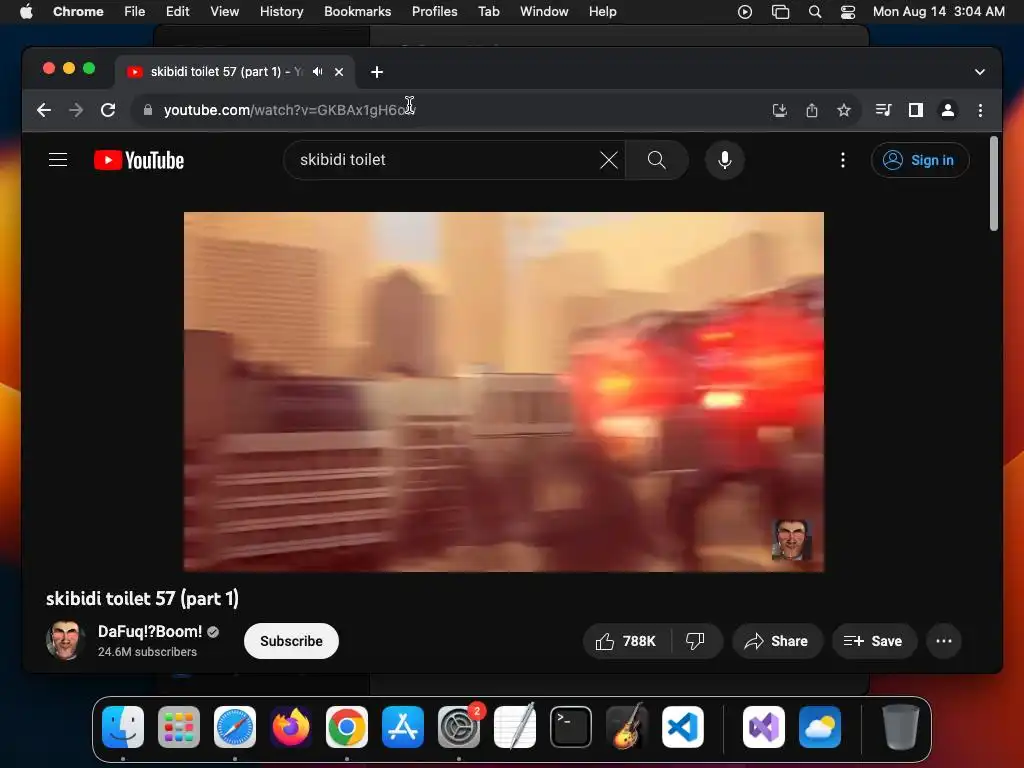
Task: Open Control Center in menu bar
Action: [x=848, y=12]
